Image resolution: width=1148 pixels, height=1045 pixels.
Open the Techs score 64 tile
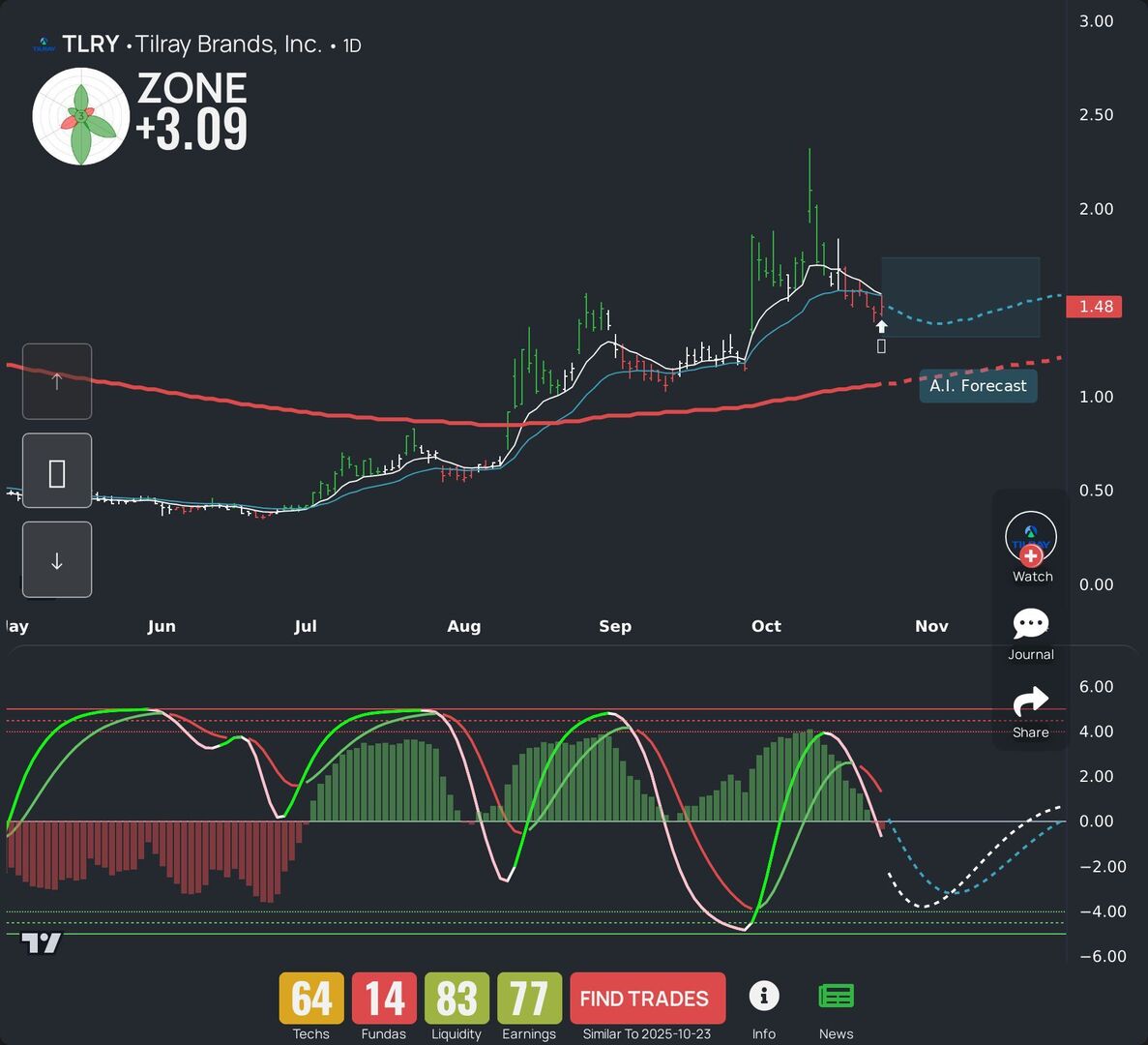coord(311,999)
